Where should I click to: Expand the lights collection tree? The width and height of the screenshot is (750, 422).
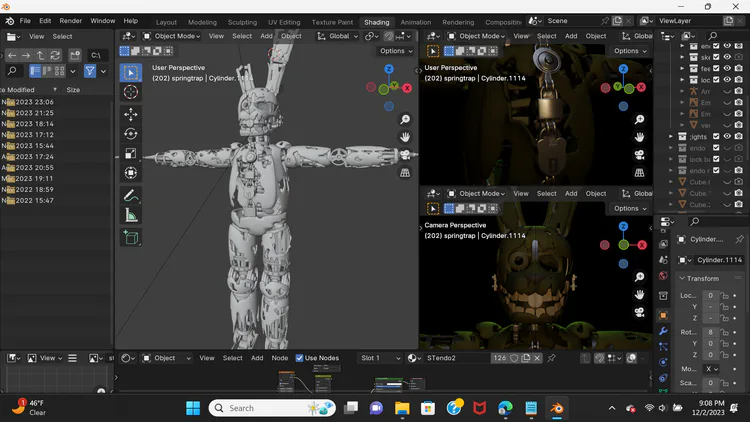[x=671, y=136]
